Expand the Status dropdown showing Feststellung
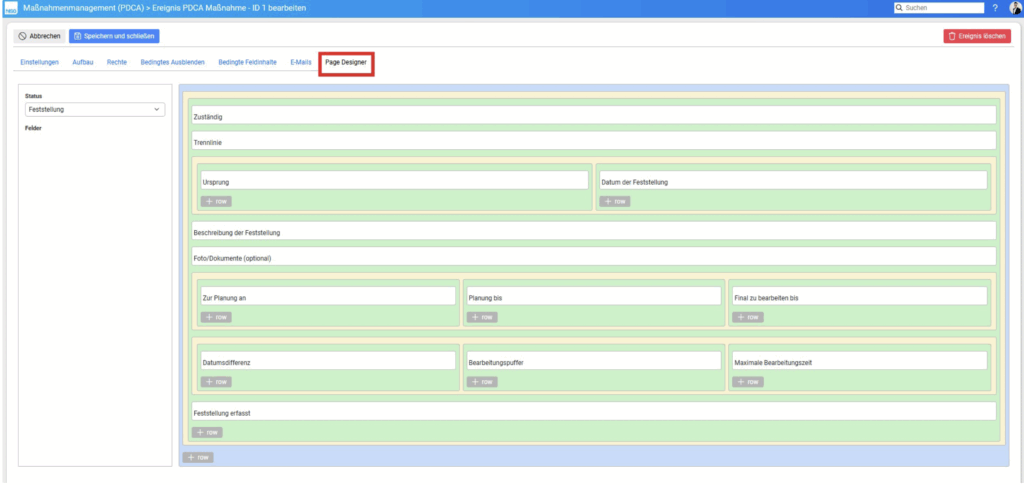Image resolution: width=1024 pixels, height=485 pixels. point(94,110)
